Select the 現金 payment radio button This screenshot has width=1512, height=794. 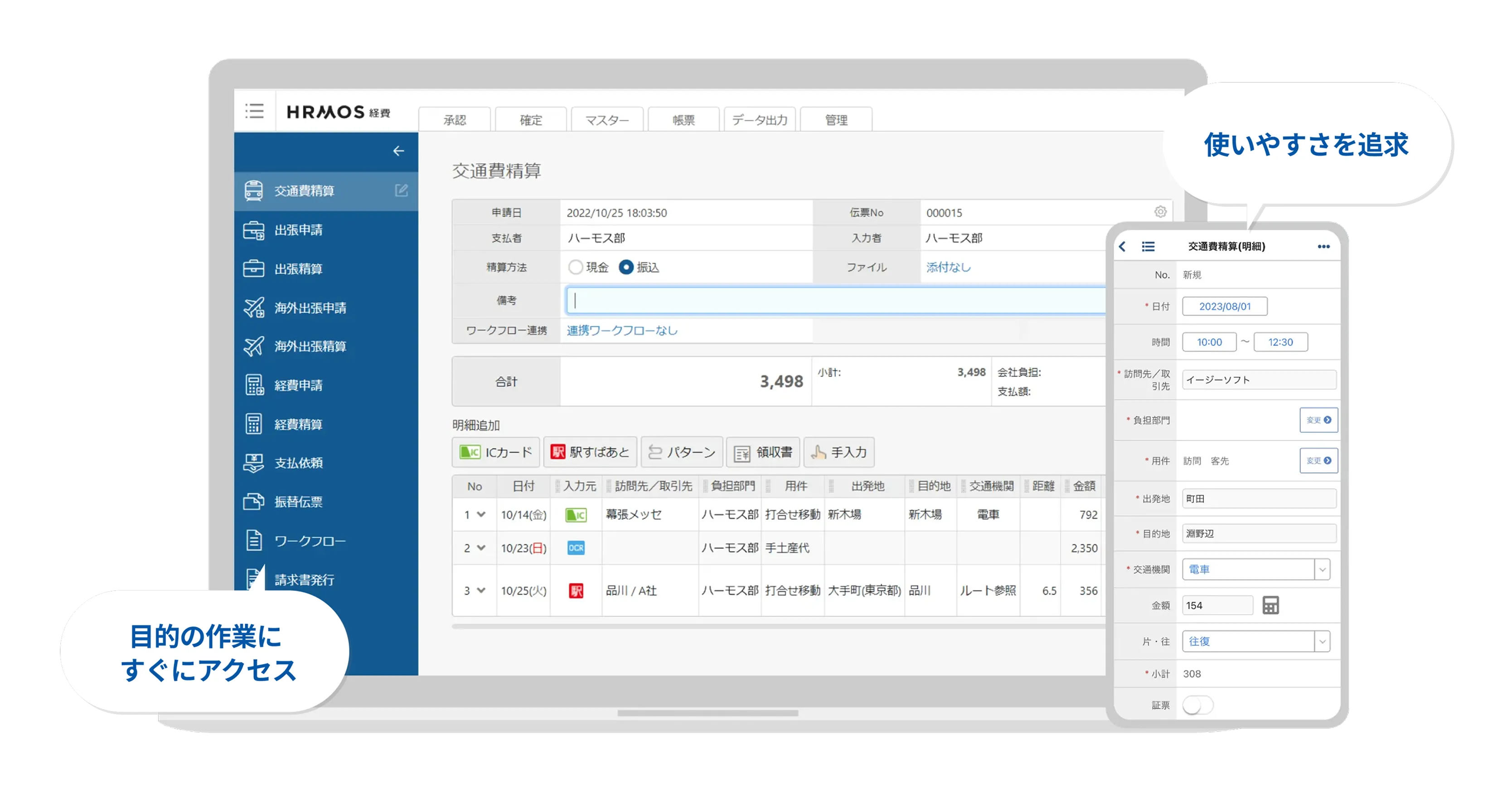tap(576, 266)
